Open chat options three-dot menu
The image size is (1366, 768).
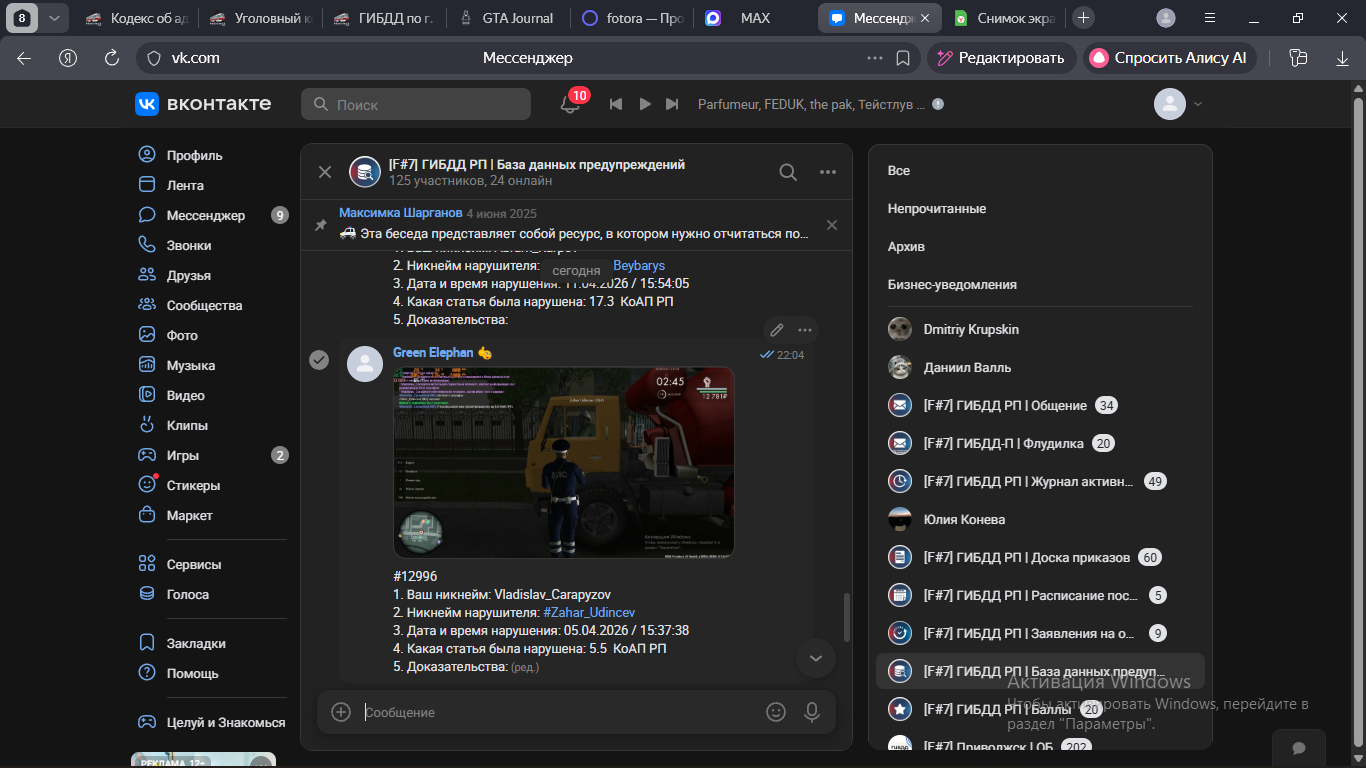[827, 172]
